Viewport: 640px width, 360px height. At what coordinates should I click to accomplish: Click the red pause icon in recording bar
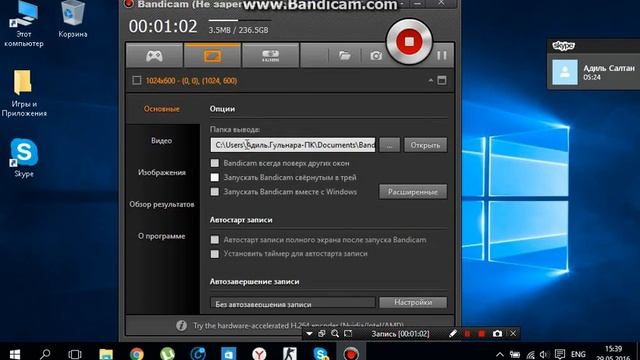[467, 334]
